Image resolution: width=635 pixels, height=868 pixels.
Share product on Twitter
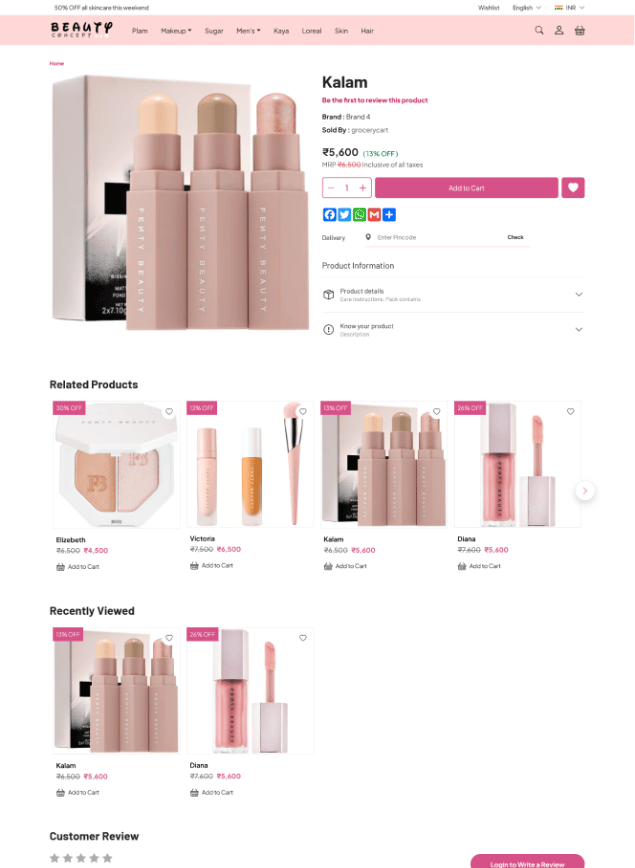pyautogui.click(x=344, y=215)
